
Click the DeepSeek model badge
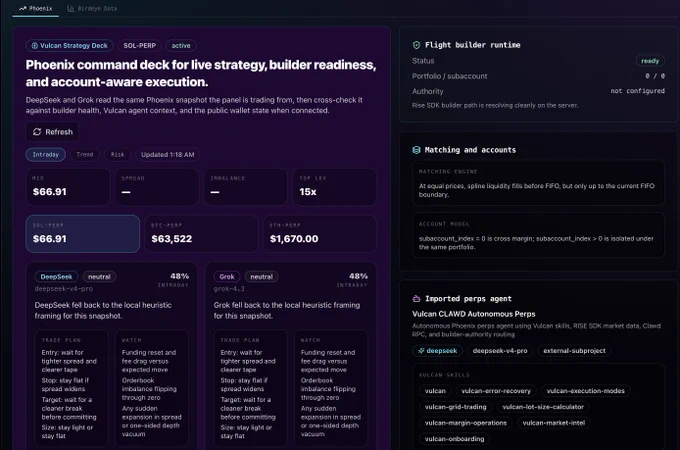(56, 277)
